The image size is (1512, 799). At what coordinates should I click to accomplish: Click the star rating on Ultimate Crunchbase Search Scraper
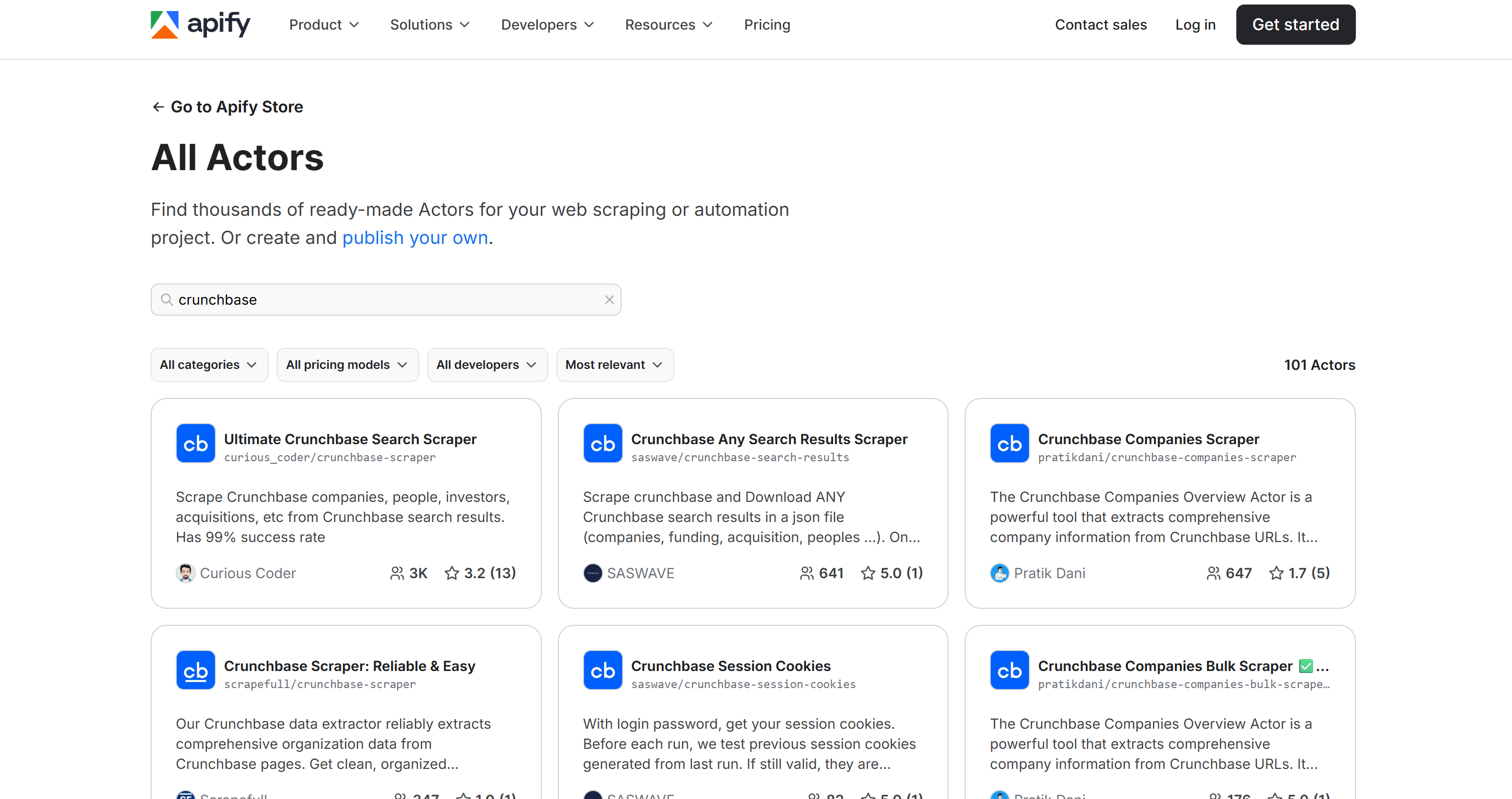point(480,573)
